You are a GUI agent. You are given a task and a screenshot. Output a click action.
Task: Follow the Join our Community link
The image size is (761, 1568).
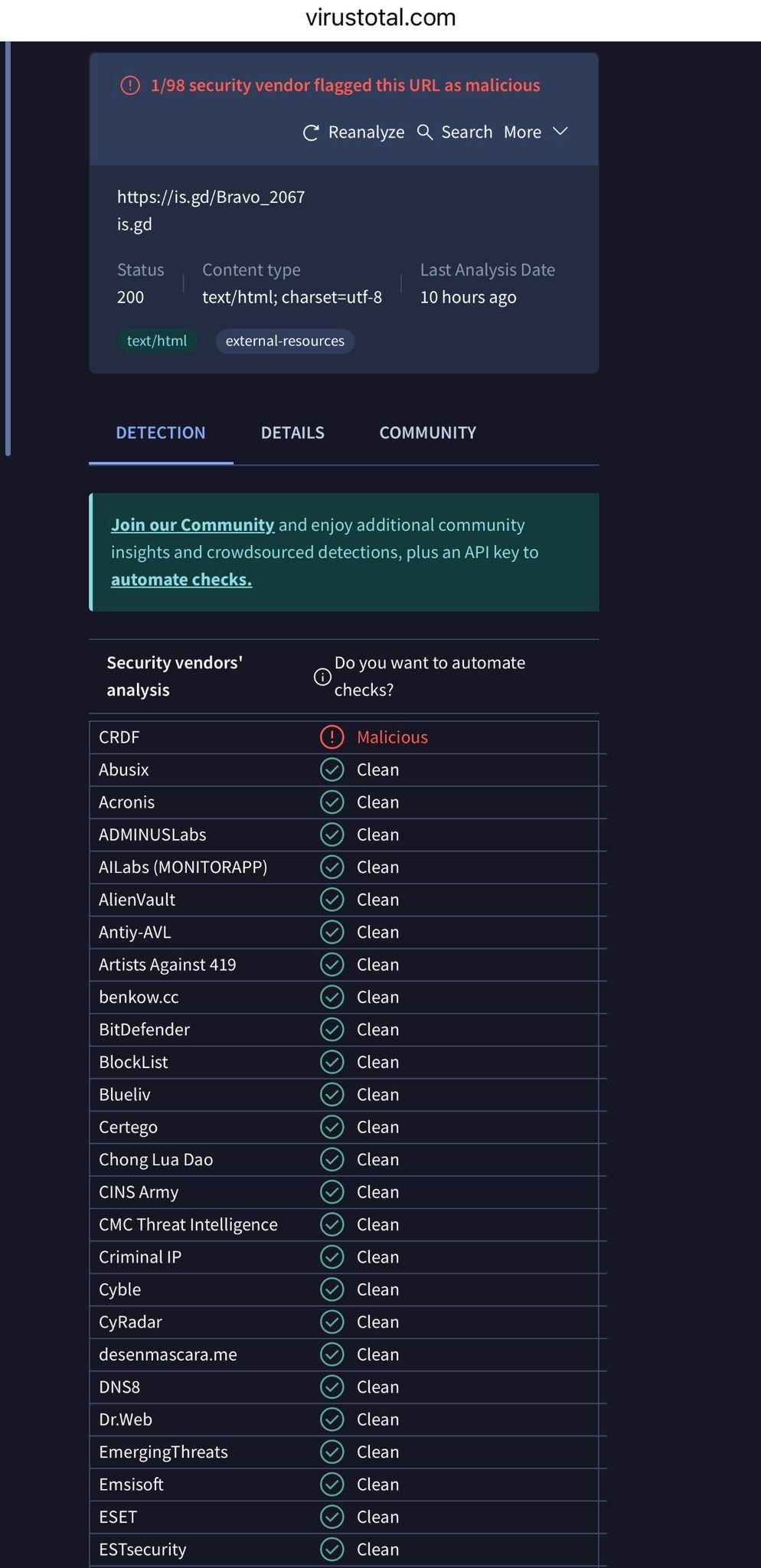tap(192, 525)
